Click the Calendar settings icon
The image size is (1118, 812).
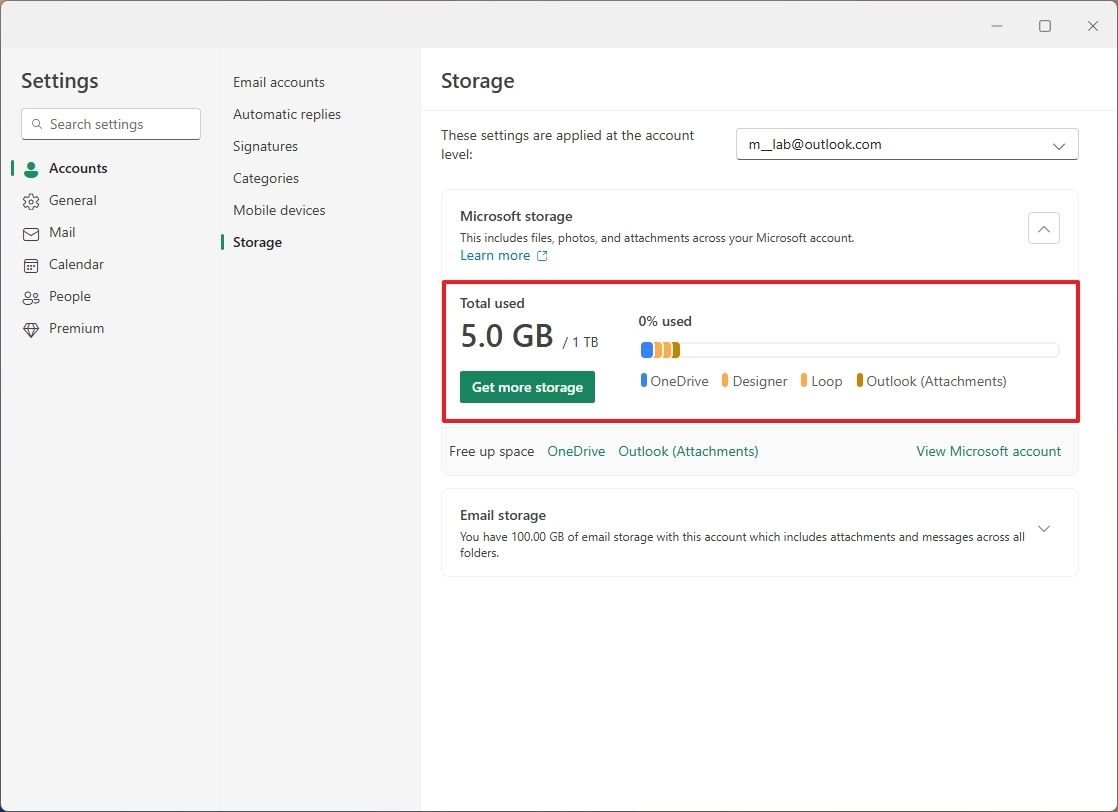click(x=33, y=264)
